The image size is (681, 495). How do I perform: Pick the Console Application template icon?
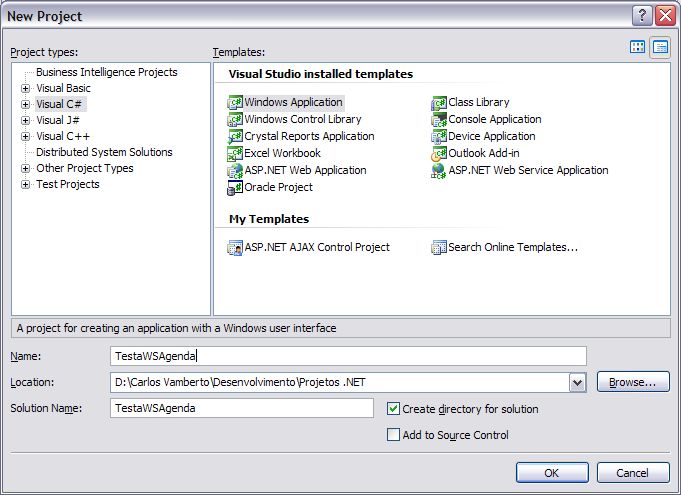439,119
